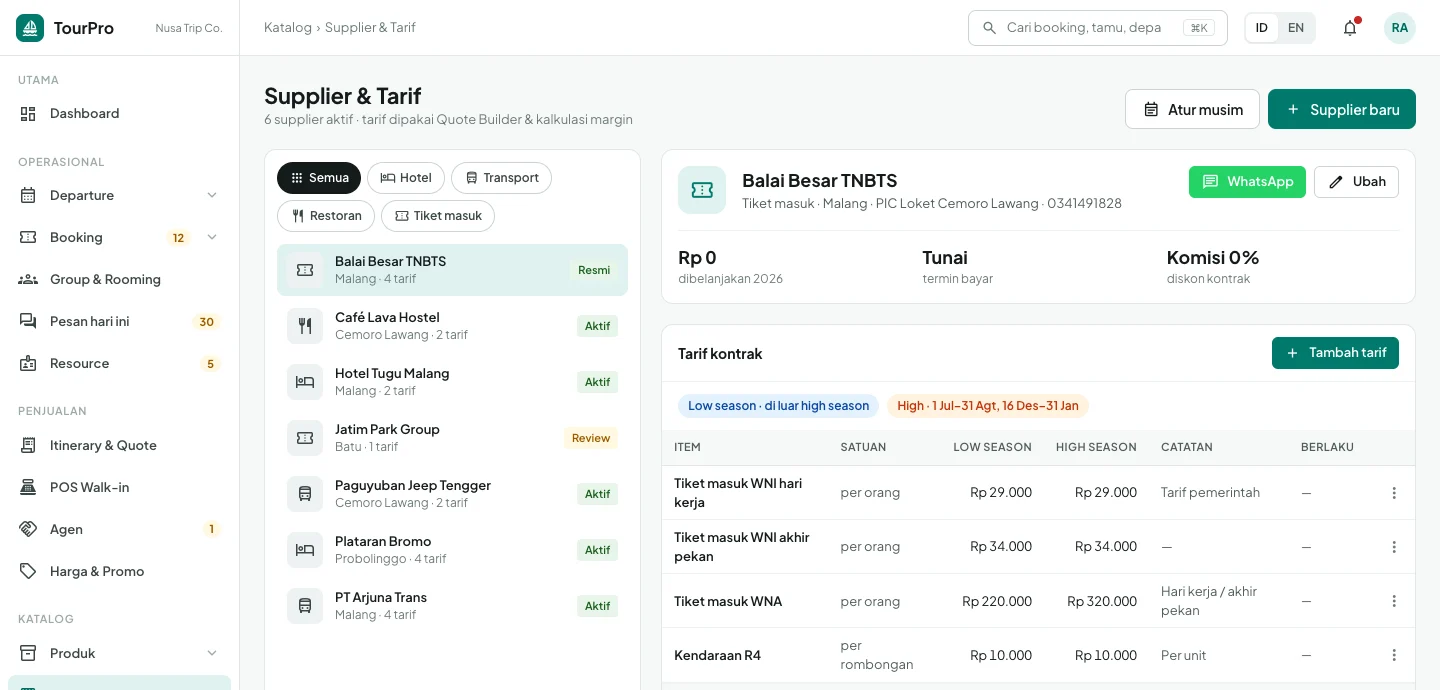1440x690 pixels.
Task: Click the TourPro sailboat logo icon
Action: pyautogui.click(x=30, y=28)
